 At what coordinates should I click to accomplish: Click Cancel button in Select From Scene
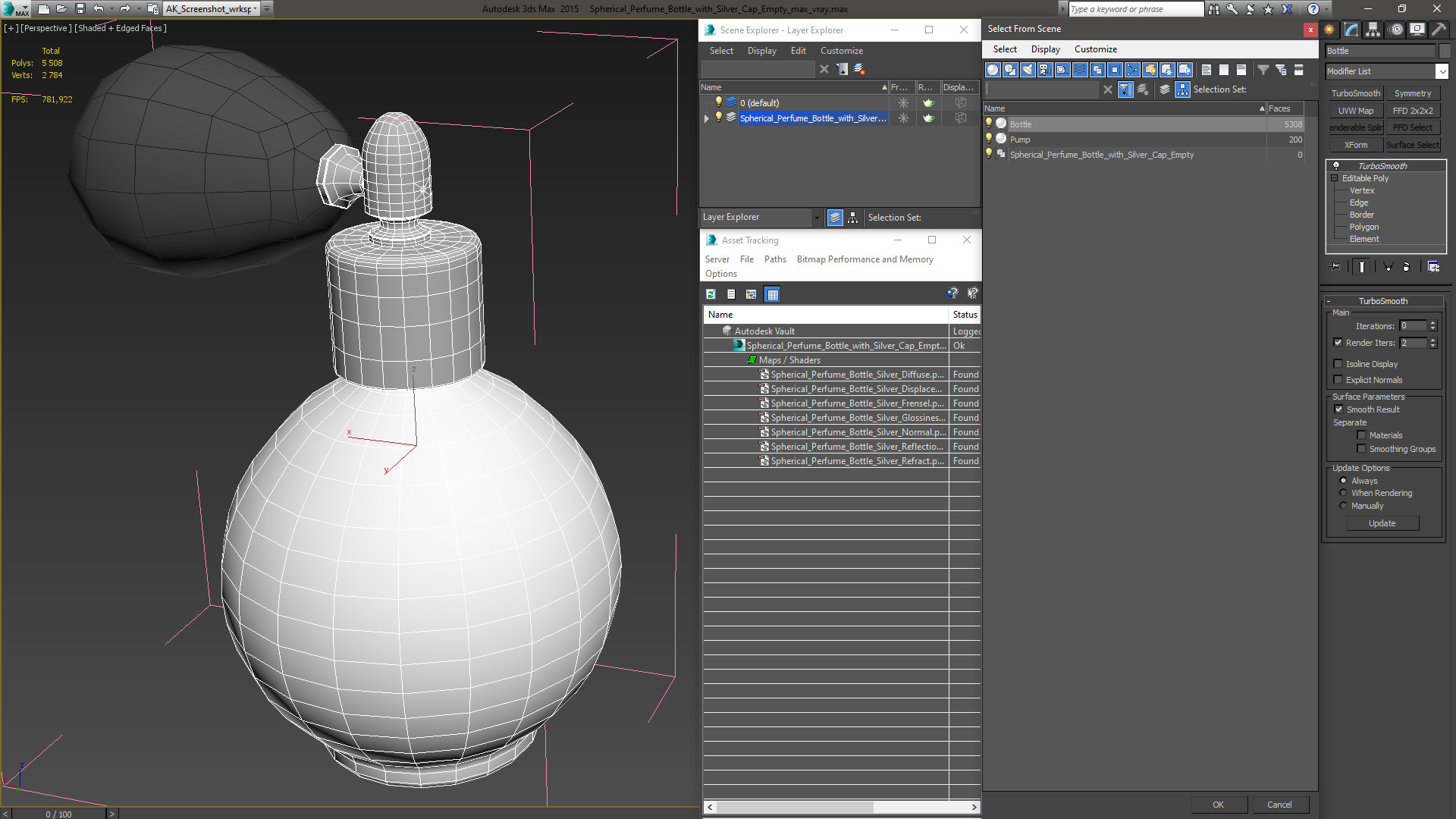click(1279, 805)
